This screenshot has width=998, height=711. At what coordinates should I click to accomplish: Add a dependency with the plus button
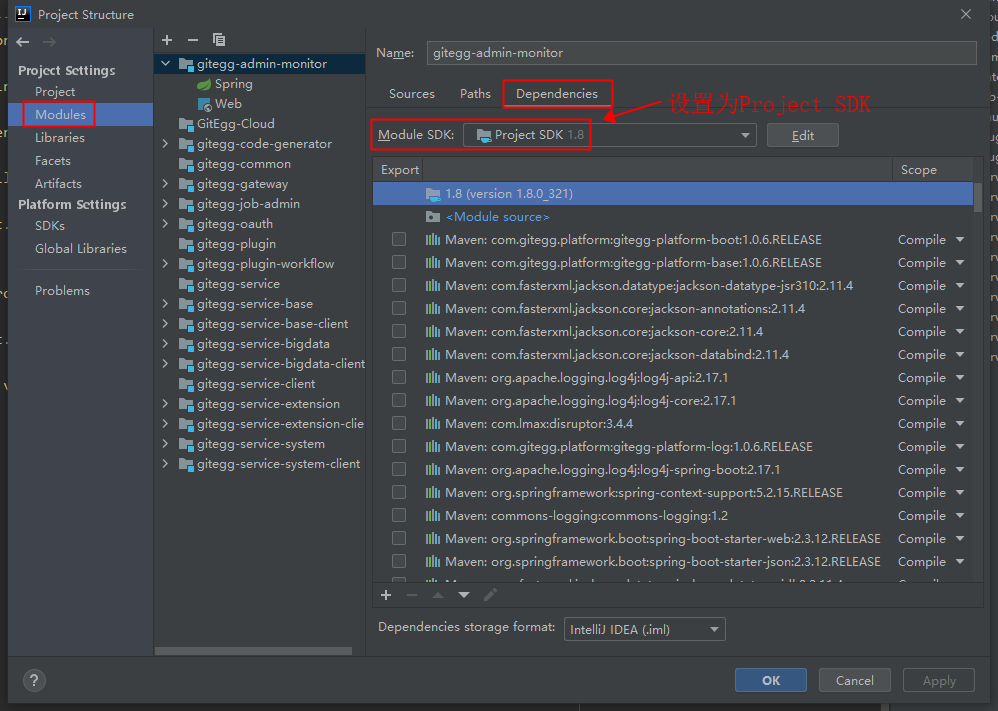click(x=386, y=595)
